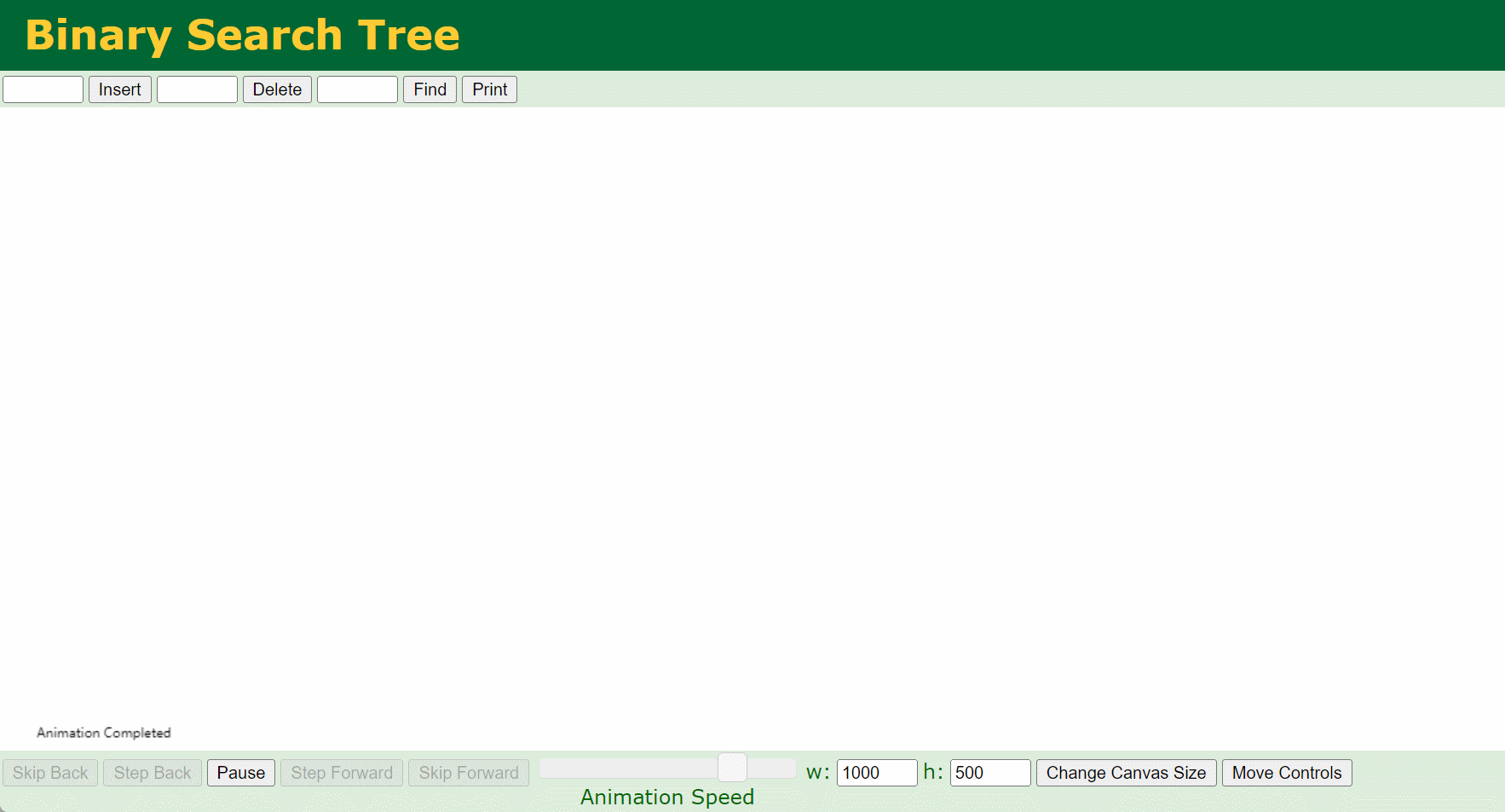Click Change Canvas Size button

pyautogui.click(x=1126, y=773)
